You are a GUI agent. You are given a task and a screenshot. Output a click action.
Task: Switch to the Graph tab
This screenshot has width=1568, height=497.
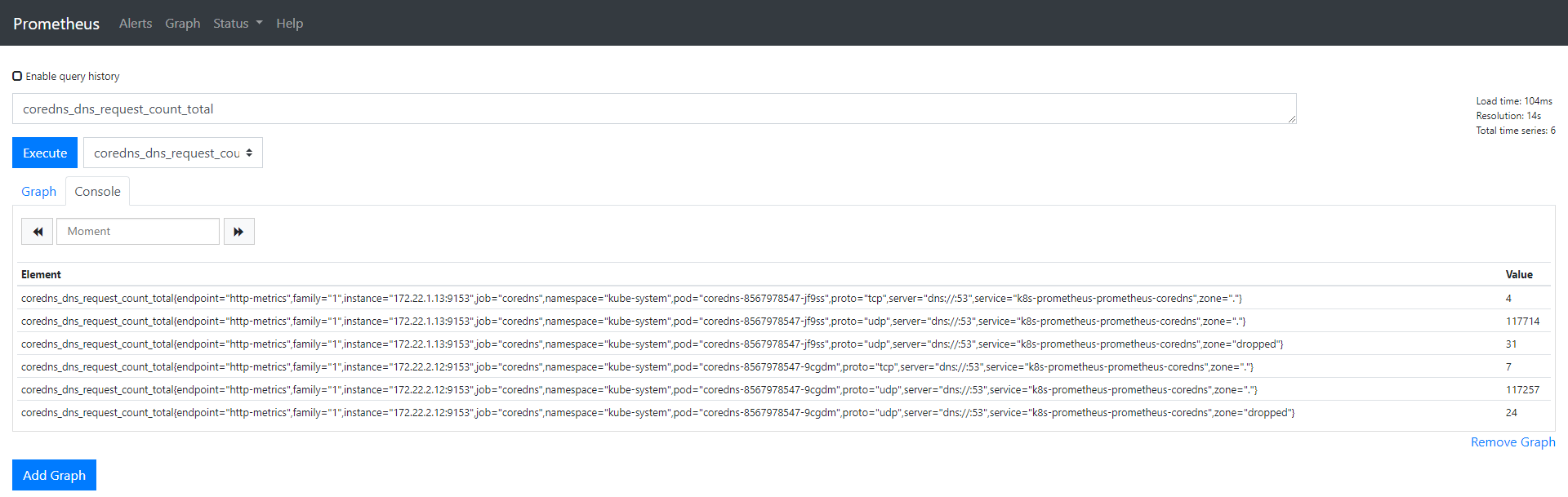tap(38, 192)
